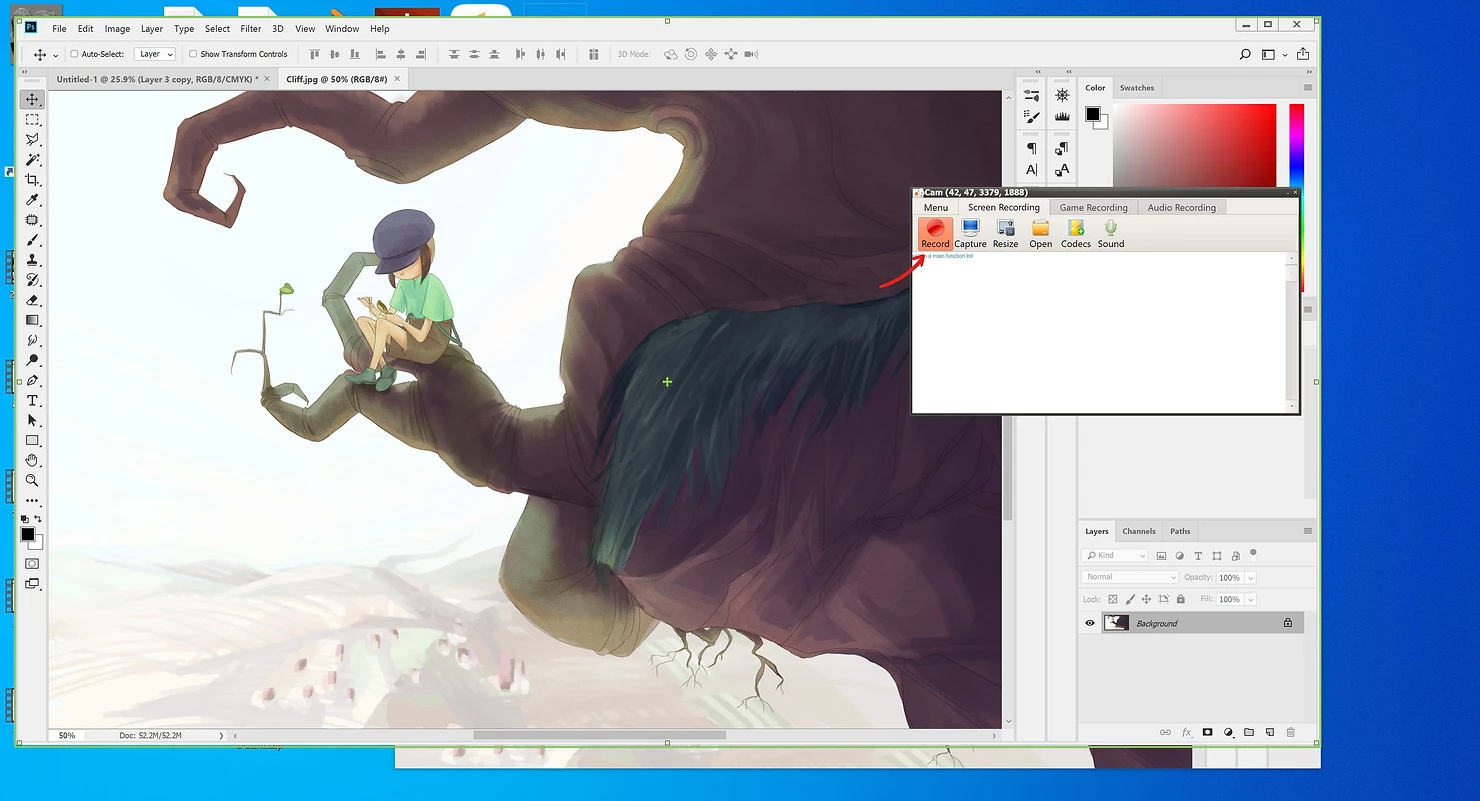Open the Layer menu
This screenshot has height=801, width=1480.
152,29
